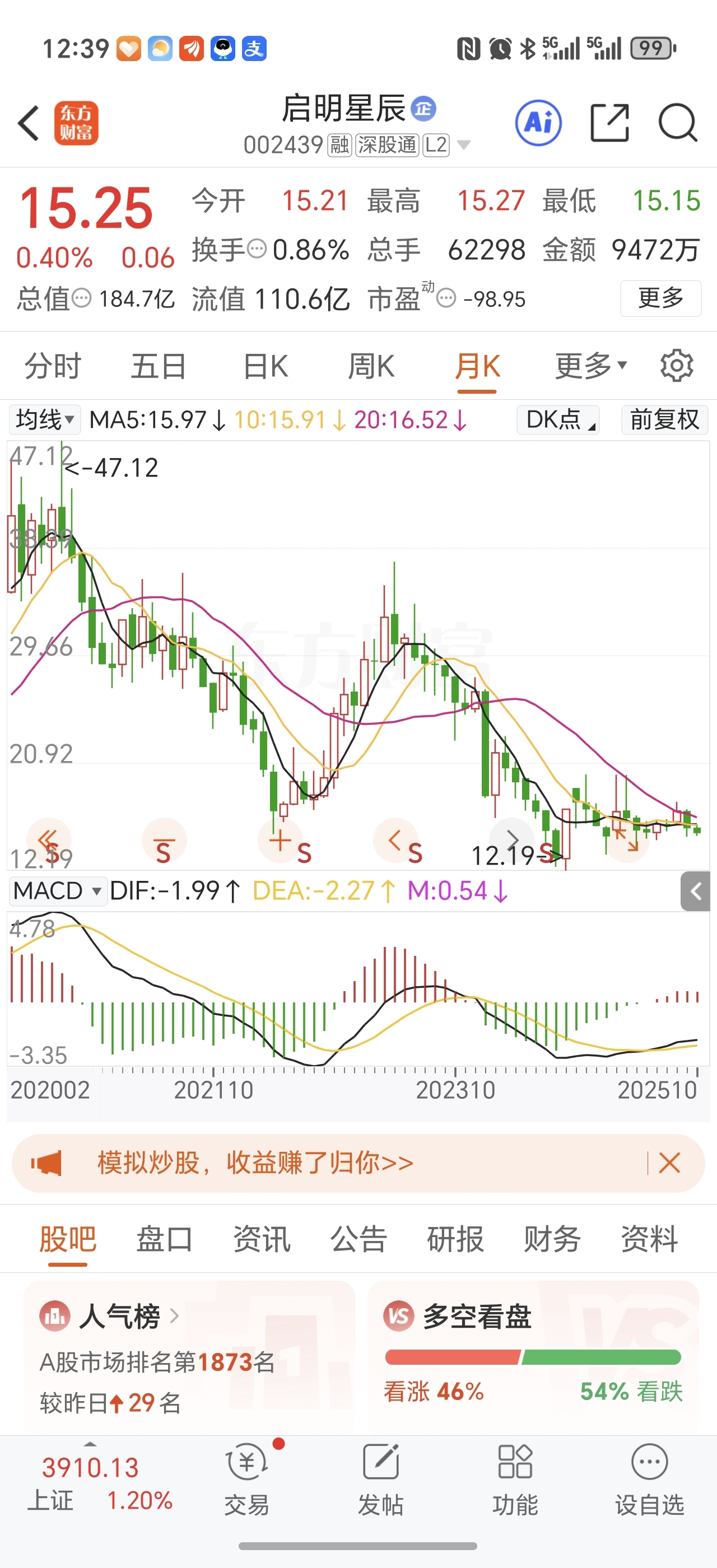Select the 股吧 tab

click(x=68, y=1239)
